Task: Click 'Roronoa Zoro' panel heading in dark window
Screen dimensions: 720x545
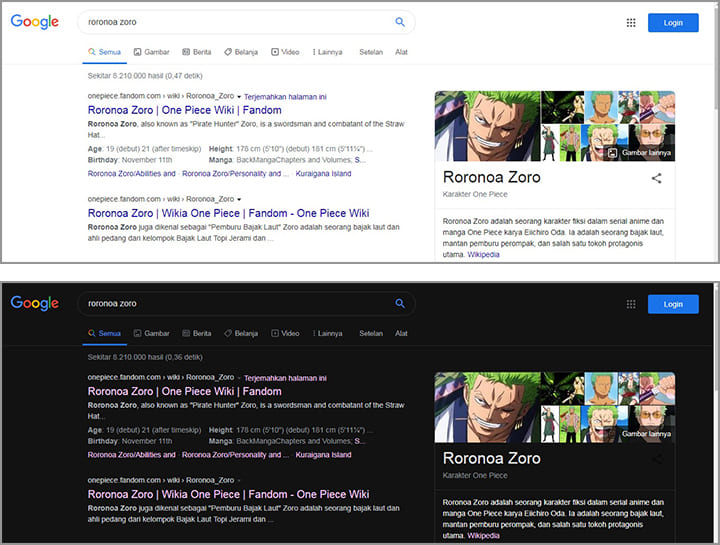Action: (491, 458)
